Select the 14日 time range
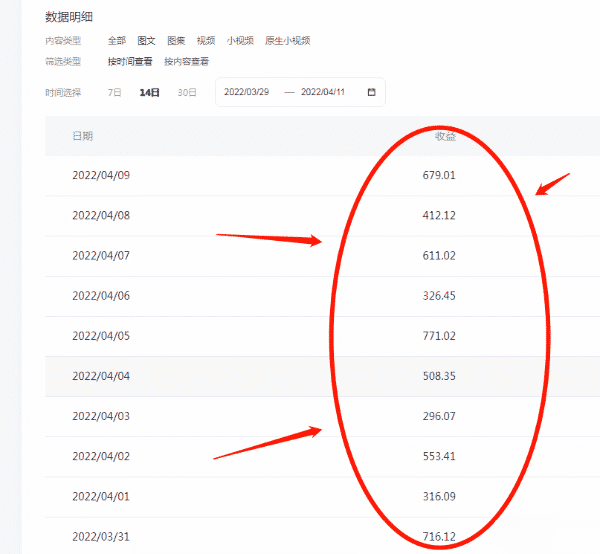Image resolution: width=600 pixels, height=554 pixels. coord(149,92)
